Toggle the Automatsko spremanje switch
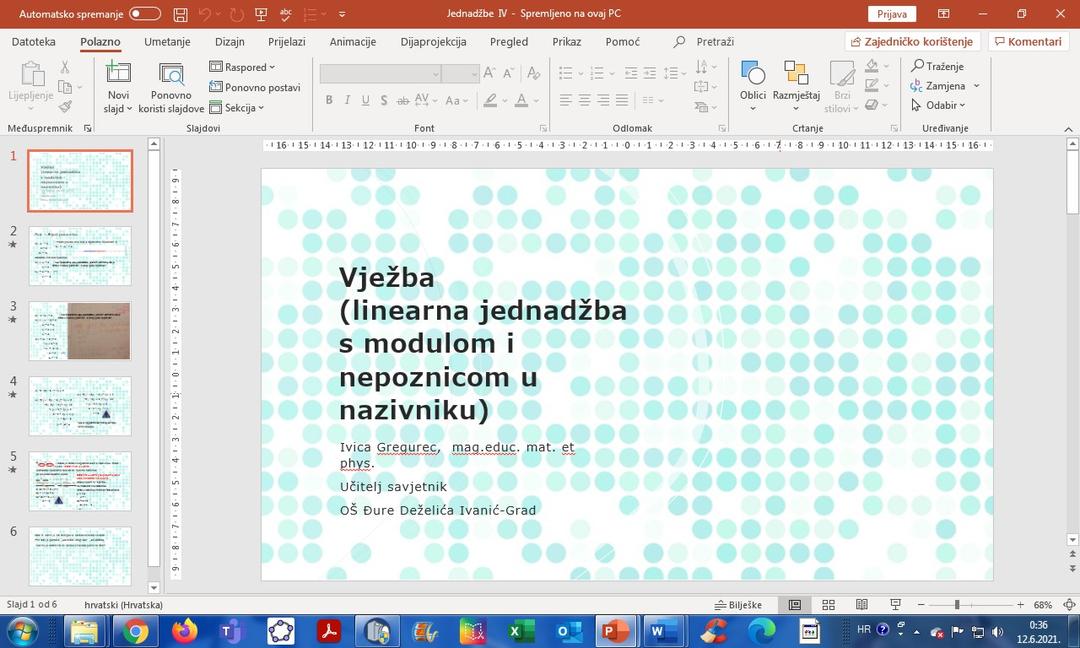1080x648 pixels. pos(145,14)
